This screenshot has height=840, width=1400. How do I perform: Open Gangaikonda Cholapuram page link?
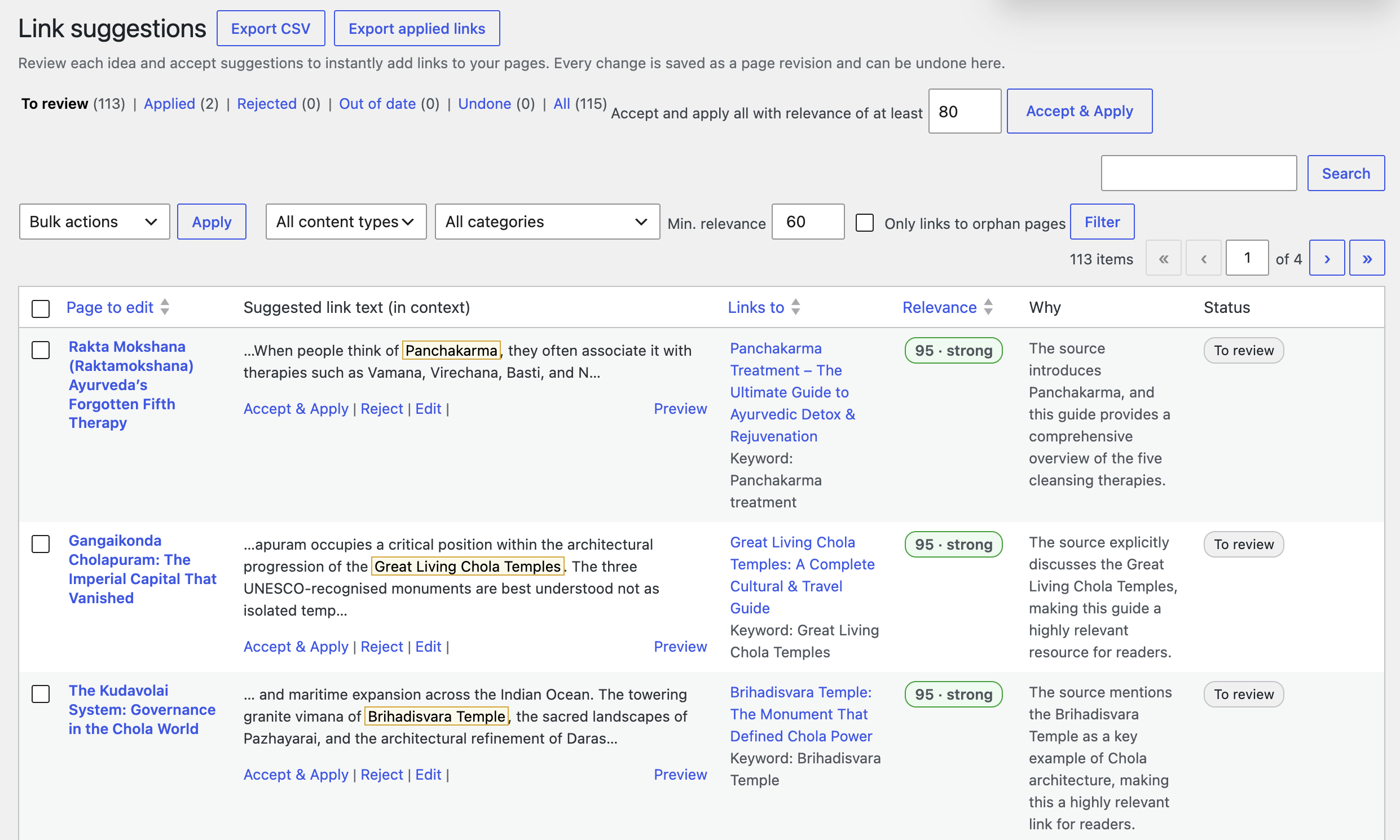[x=142, y=569]
